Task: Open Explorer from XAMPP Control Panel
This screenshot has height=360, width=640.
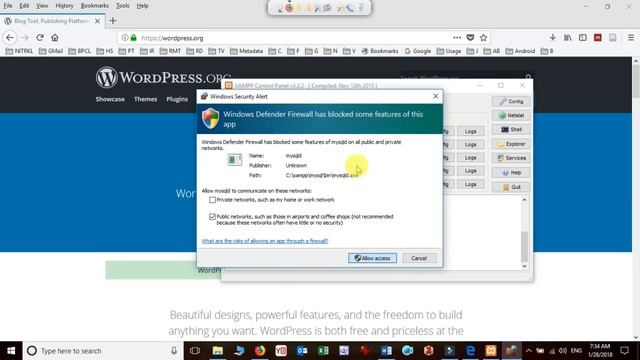Action: pos(511,144)
